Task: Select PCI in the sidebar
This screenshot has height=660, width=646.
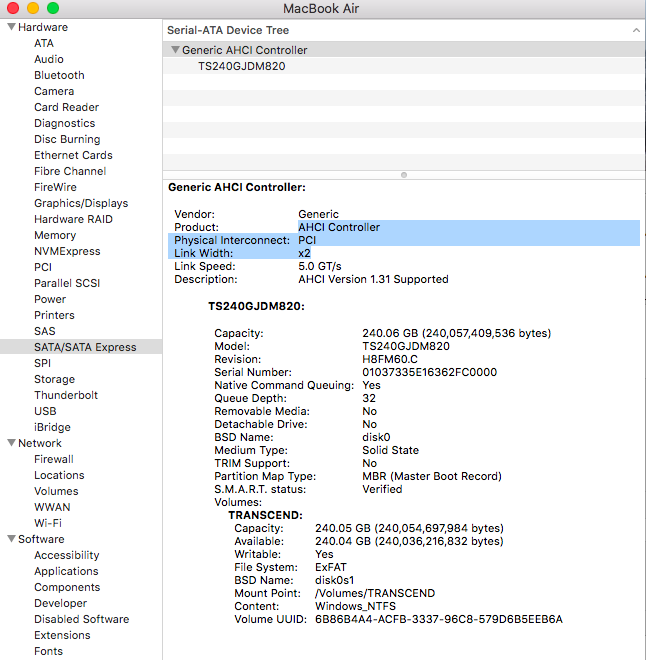Action: point(43,267)
